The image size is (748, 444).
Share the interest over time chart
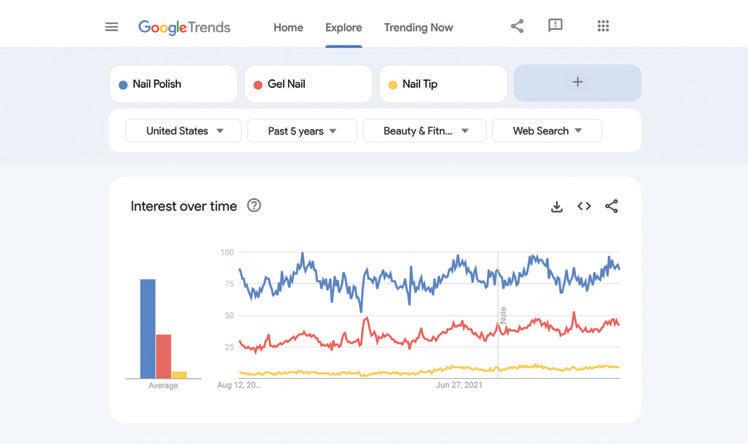(612, 206)
